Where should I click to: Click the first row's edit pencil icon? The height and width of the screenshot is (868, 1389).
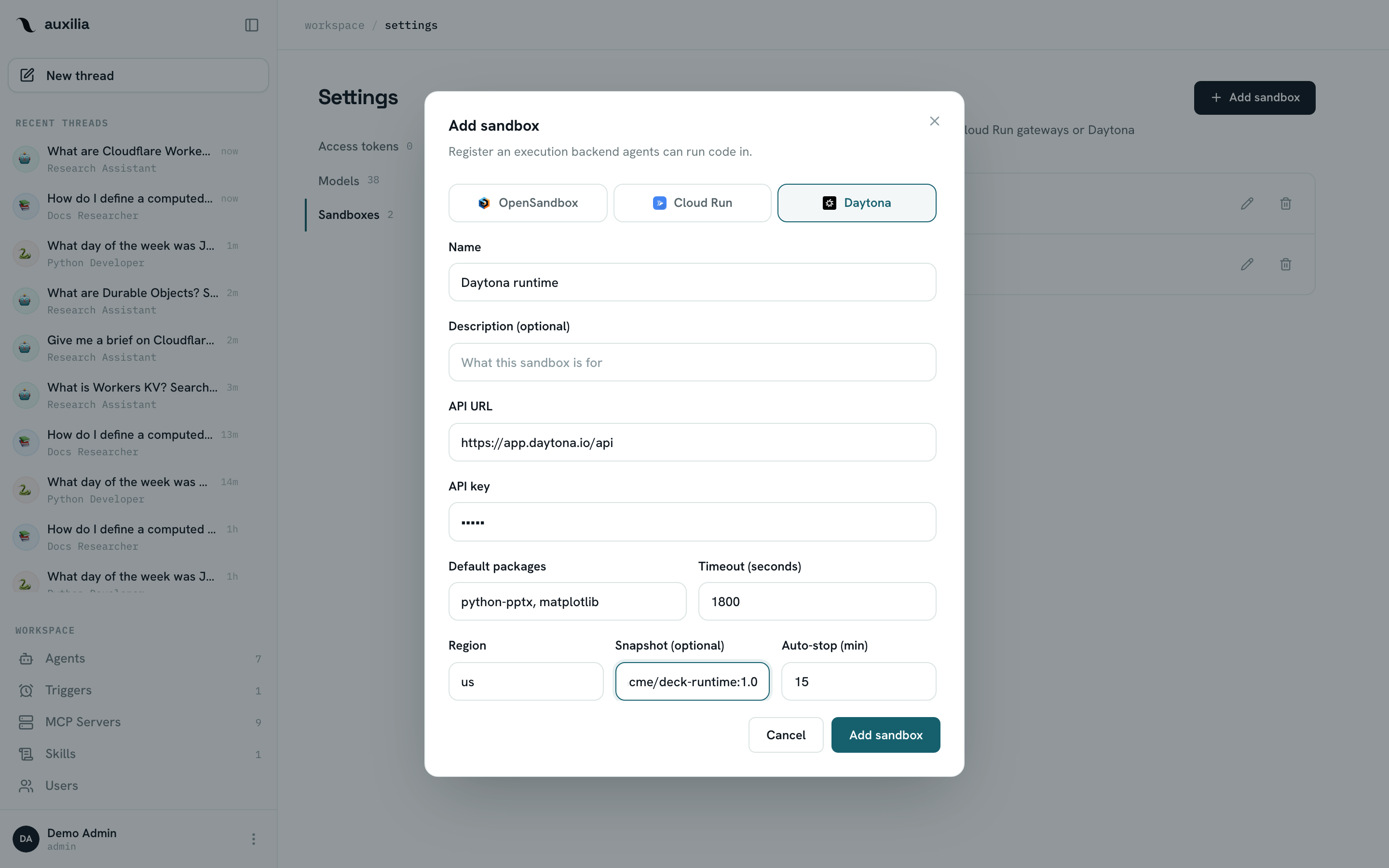(x=1247, y=203)
